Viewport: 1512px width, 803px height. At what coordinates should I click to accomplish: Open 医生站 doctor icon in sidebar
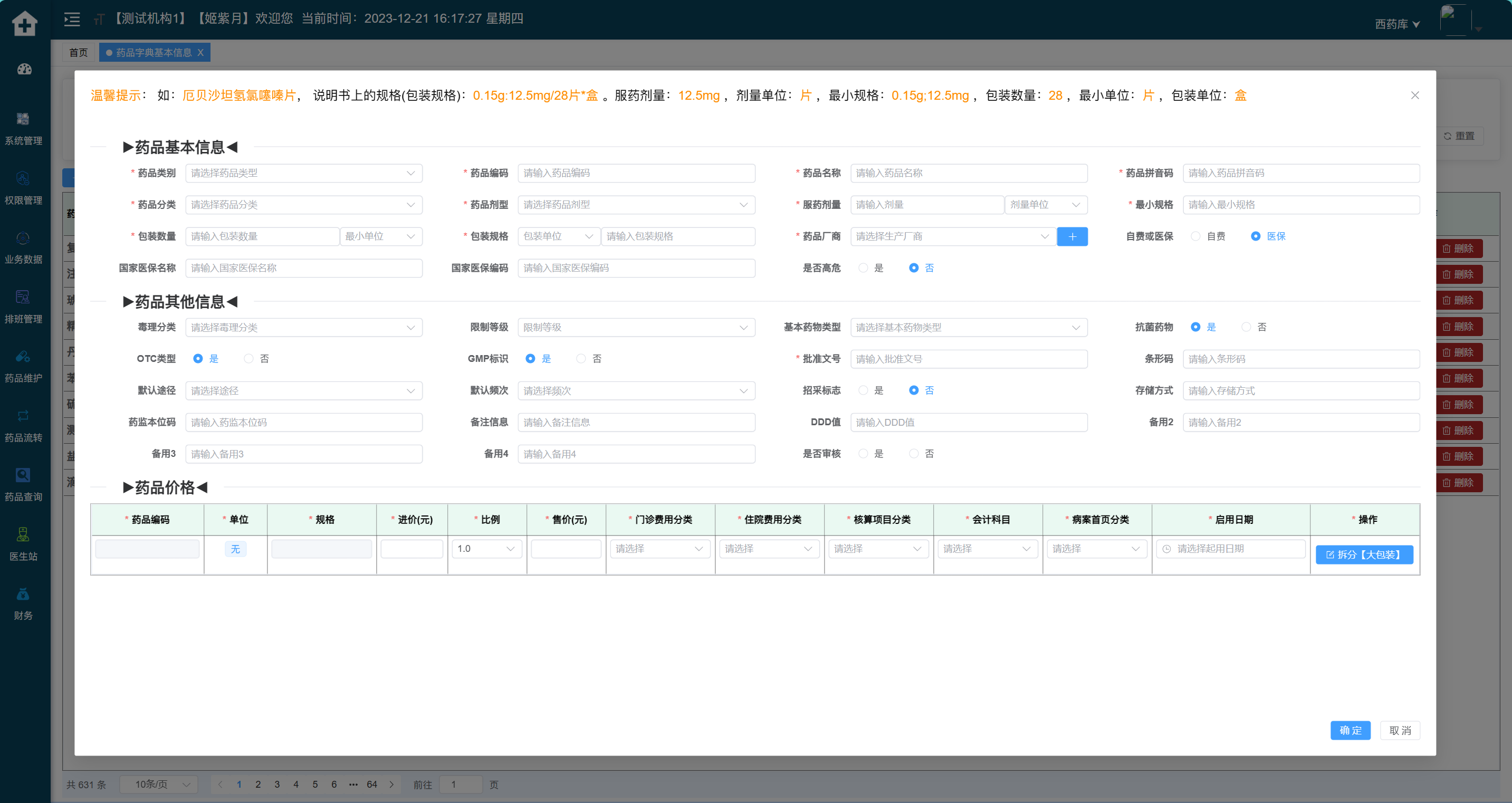23,534
